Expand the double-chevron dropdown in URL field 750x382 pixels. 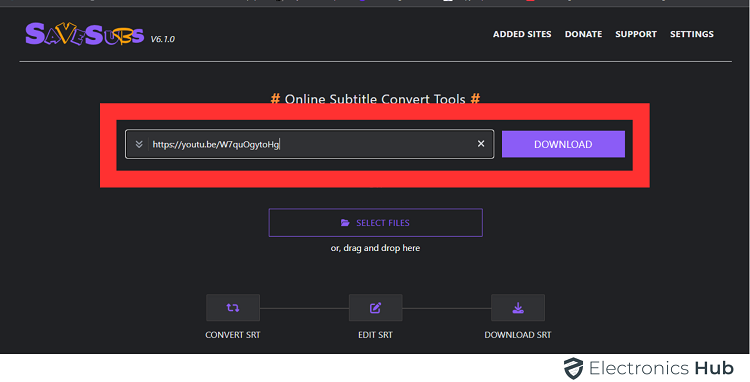tap(139, 144)
